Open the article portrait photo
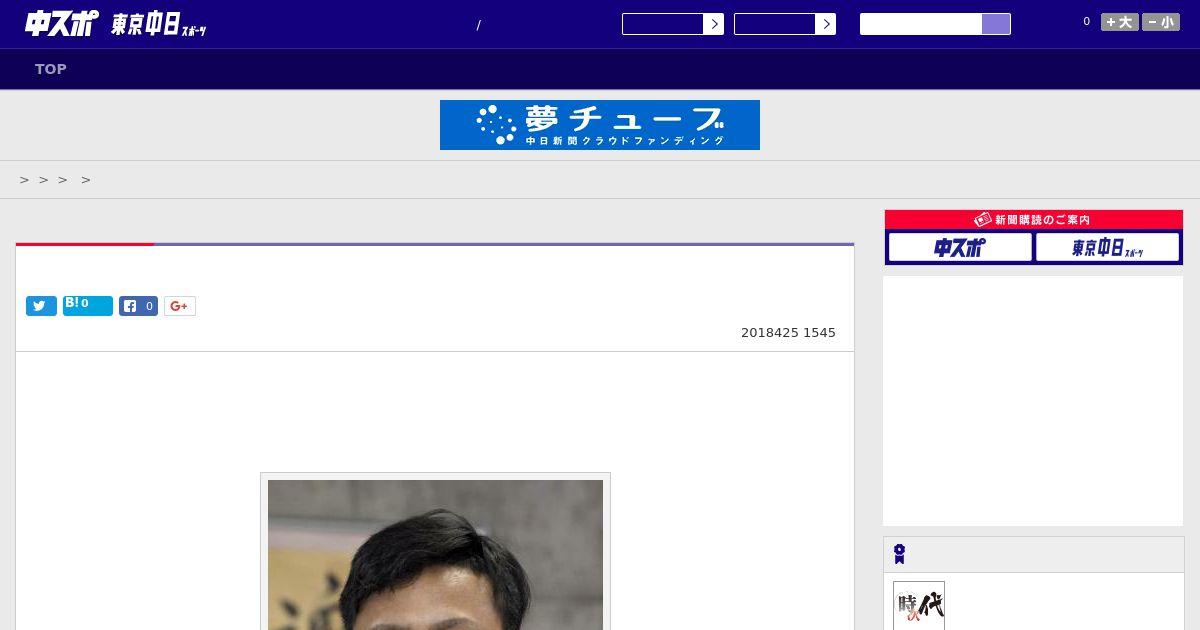This screenshot has width=1200, height=630. 435,554
